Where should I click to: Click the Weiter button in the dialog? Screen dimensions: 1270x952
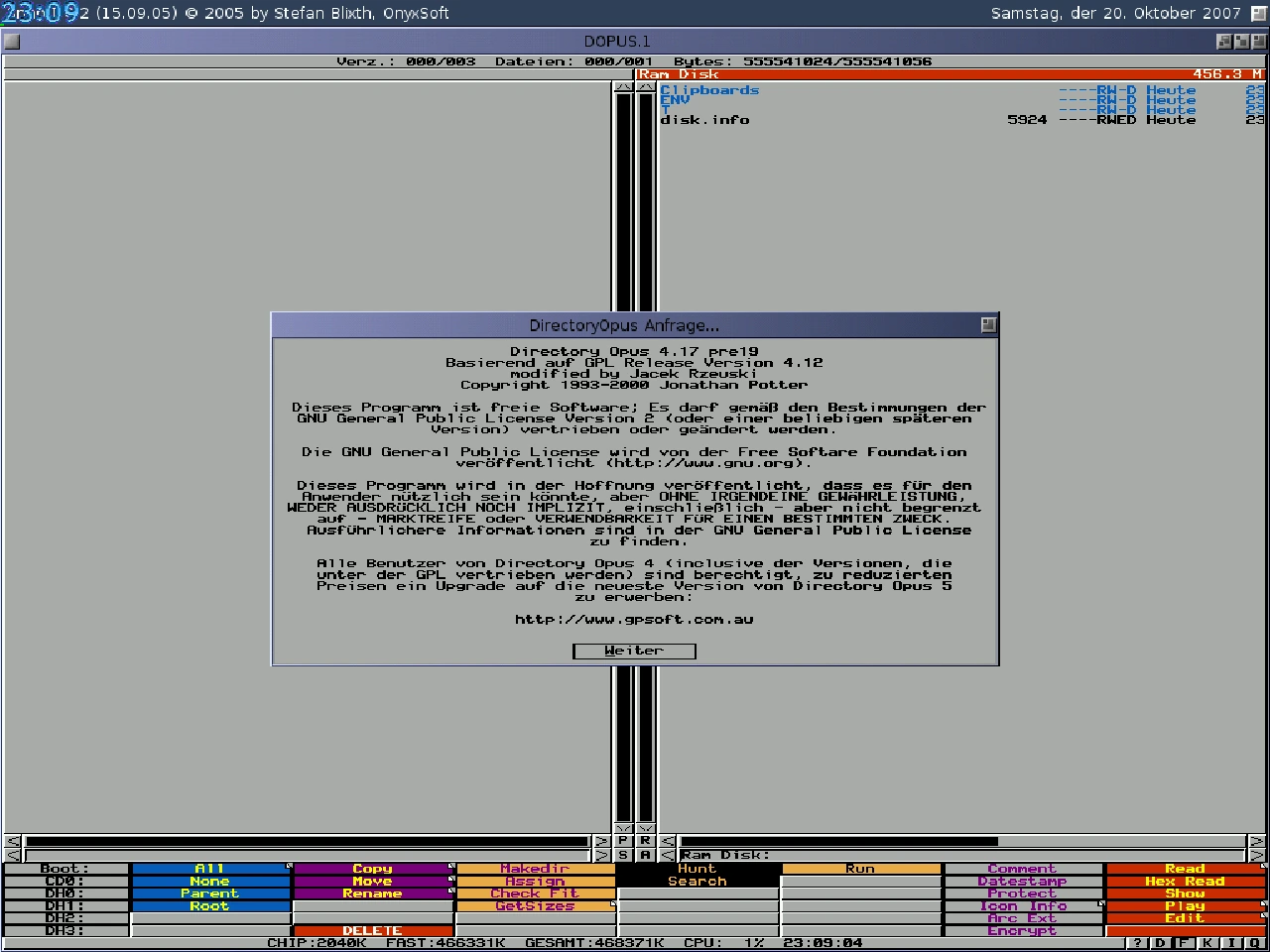[634, 651]
